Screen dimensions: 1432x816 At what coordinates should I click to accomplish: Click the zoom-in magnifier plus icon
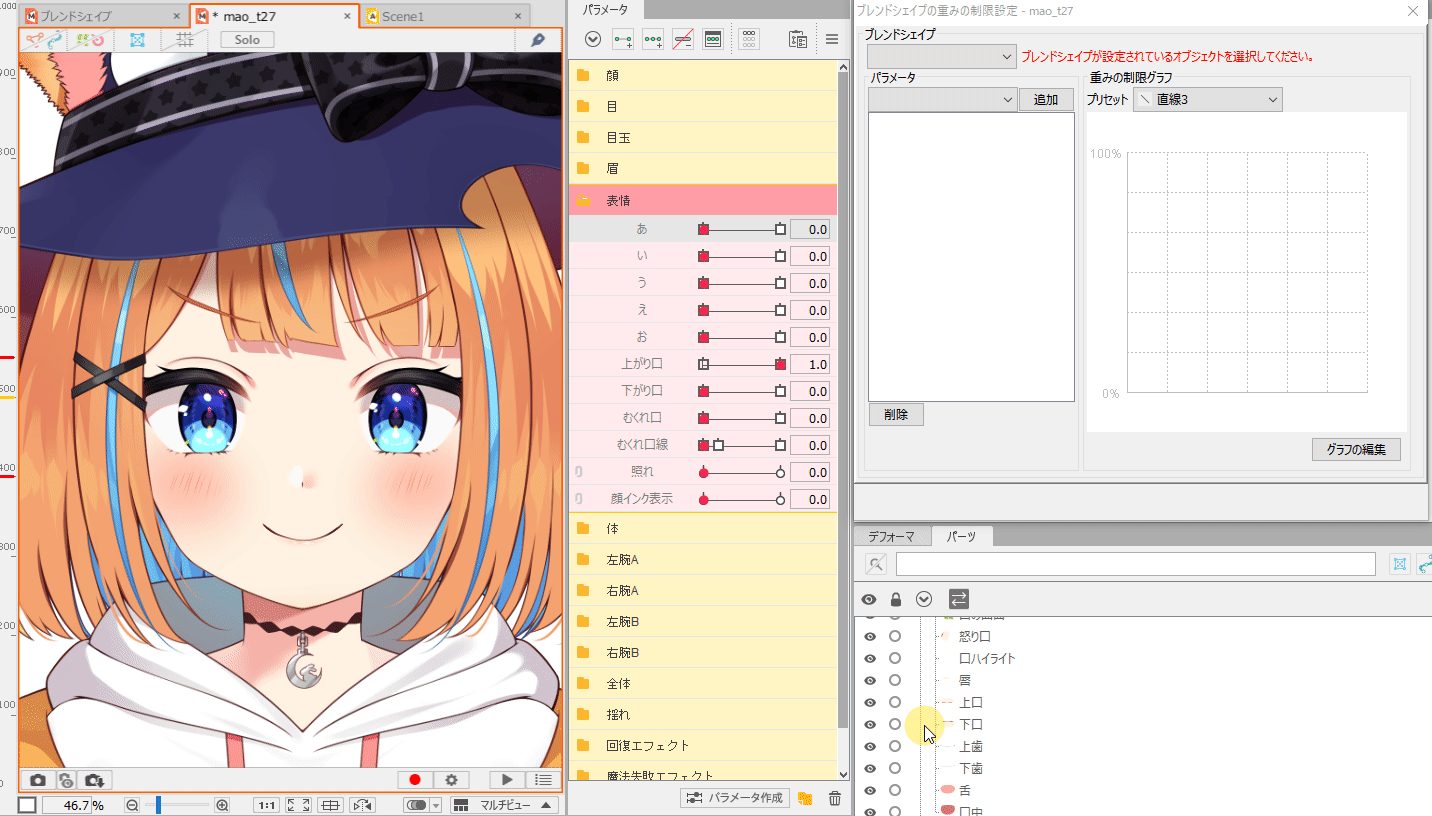click(x=222, y=805)
